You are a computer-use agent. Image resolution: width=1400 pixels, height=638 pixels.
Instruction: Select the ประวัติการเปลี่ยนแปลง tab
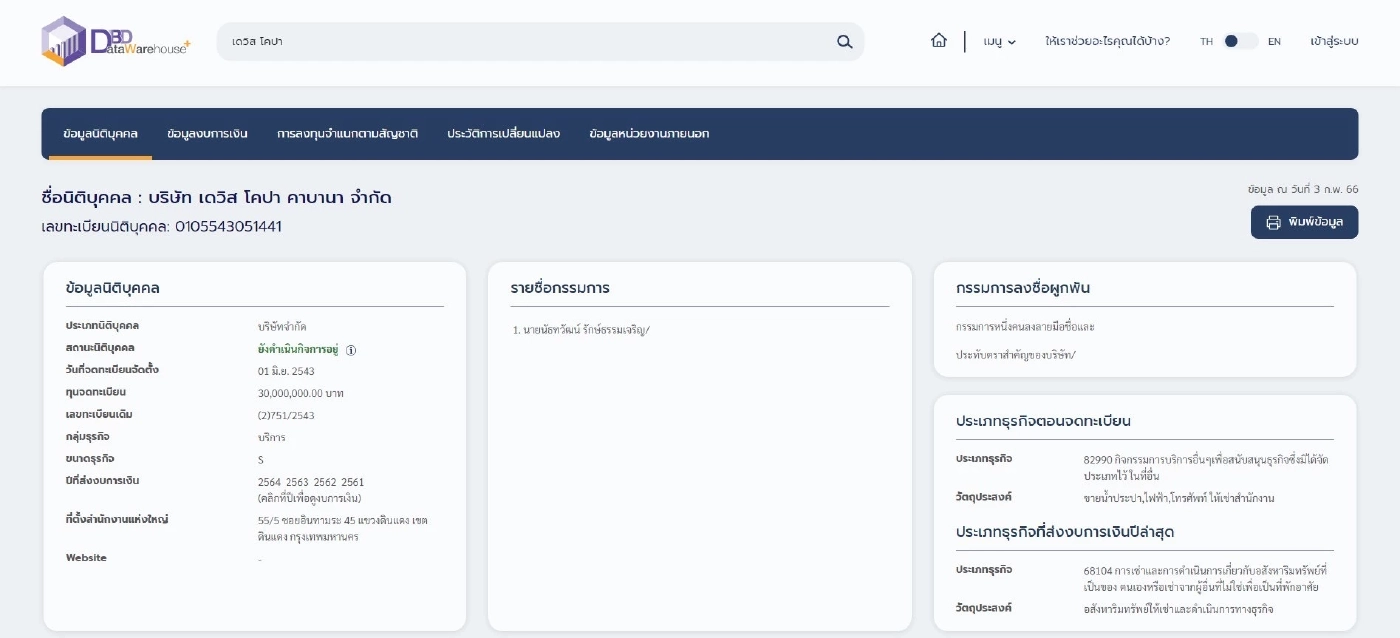(x=503, y=134)
